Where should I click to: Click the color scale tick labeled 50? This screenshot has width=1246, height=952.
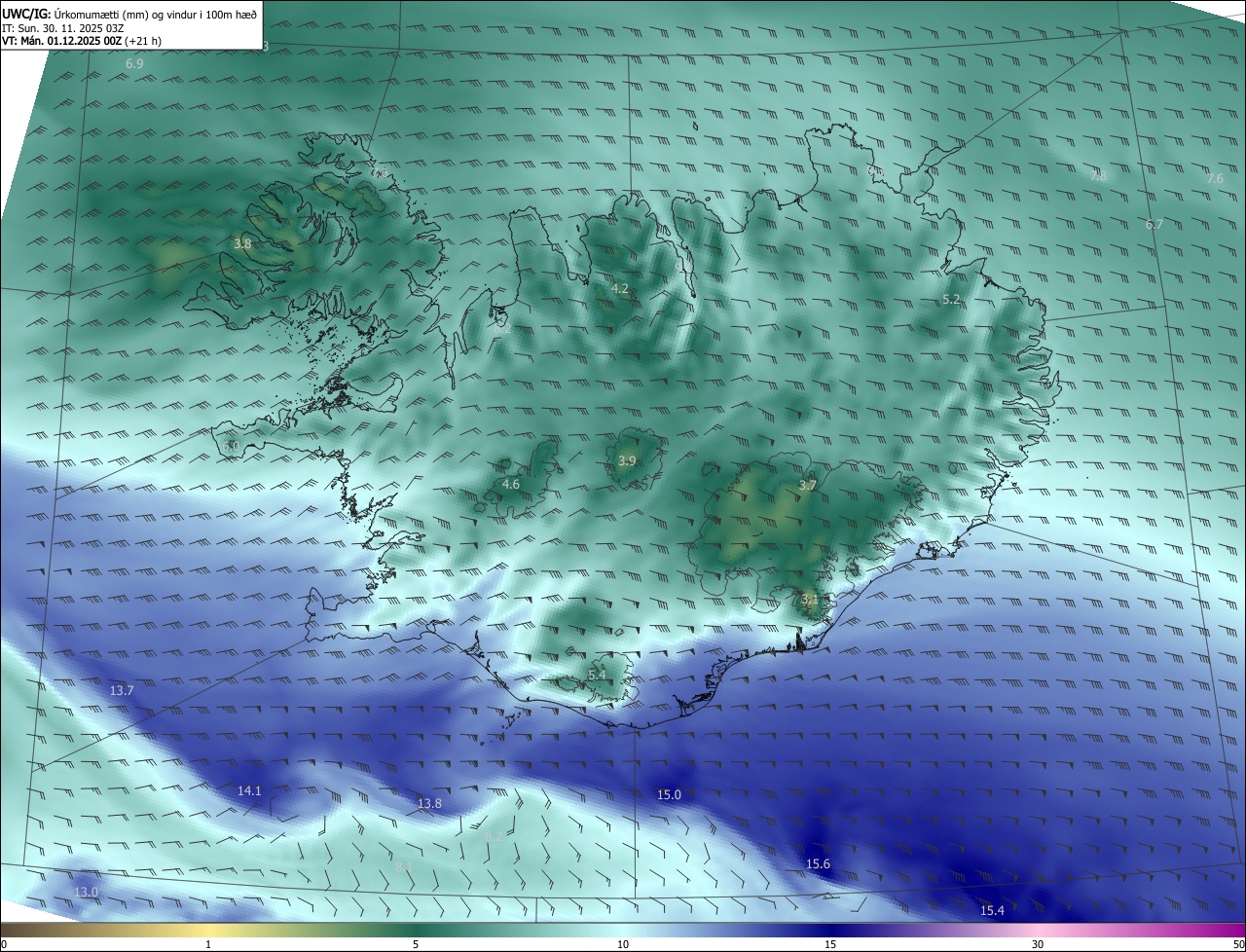point(1238,944)
